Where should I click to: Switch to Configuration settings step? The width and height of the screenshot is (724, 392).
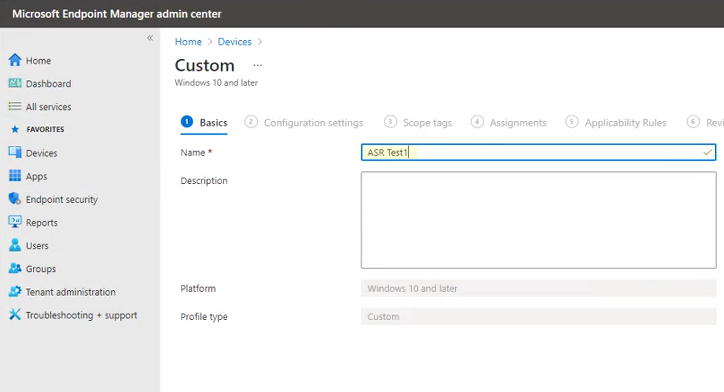coord(304,122)
